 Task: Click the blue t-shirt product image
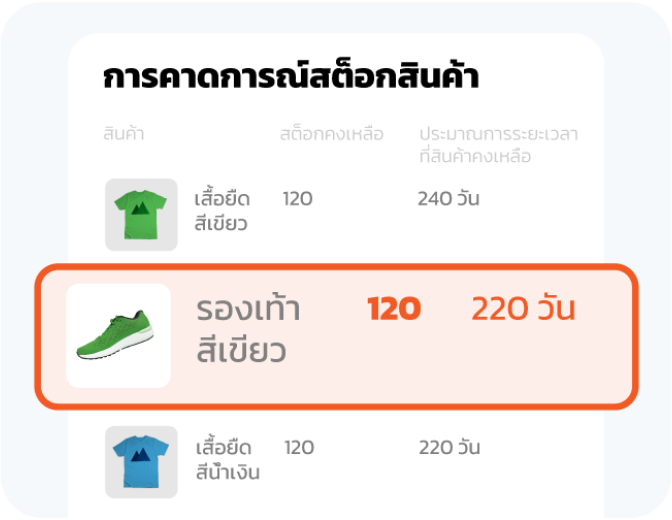click(141, 462)
